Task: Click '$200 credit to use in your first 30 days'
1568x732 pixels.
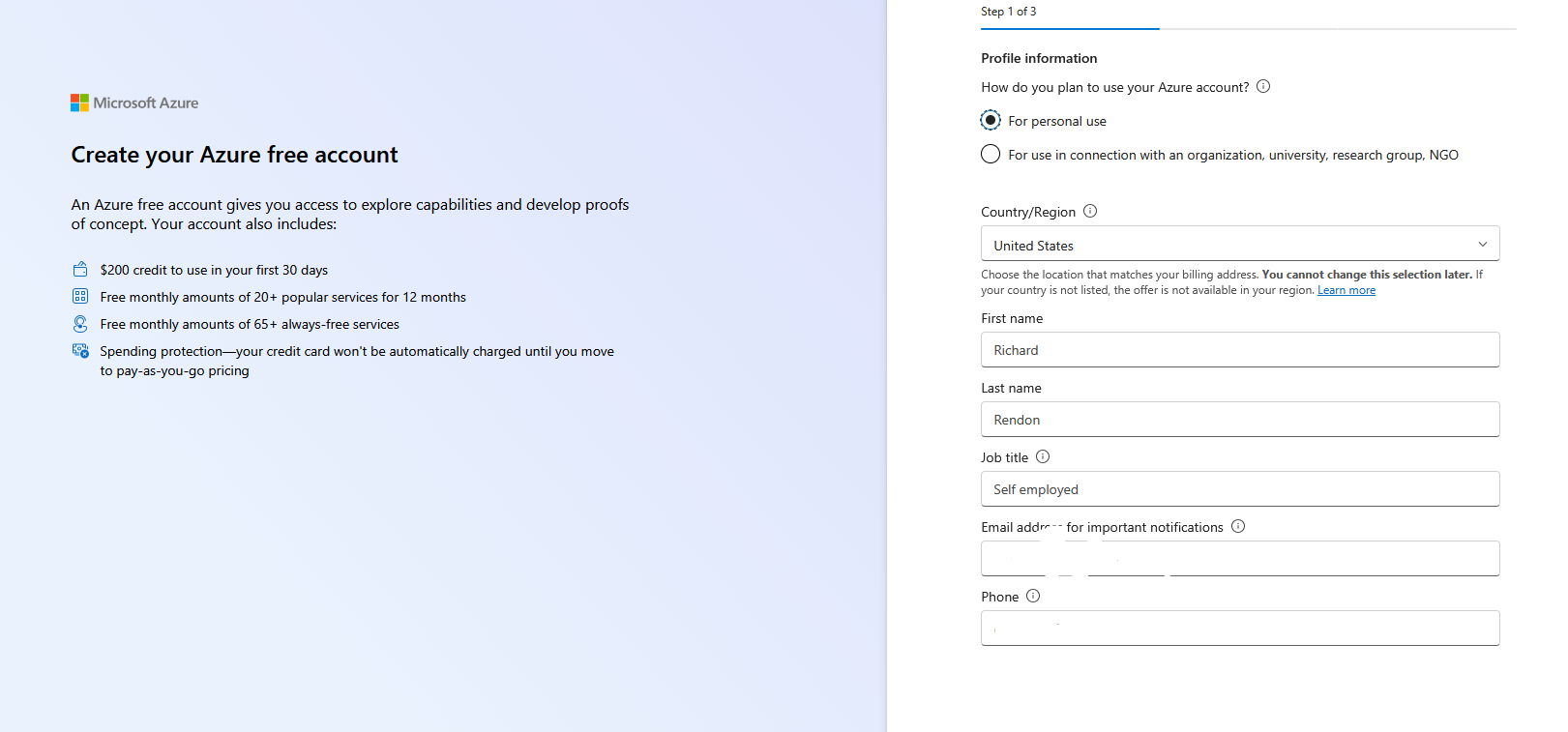Action: pyautogui.click(x=214, y=270)
